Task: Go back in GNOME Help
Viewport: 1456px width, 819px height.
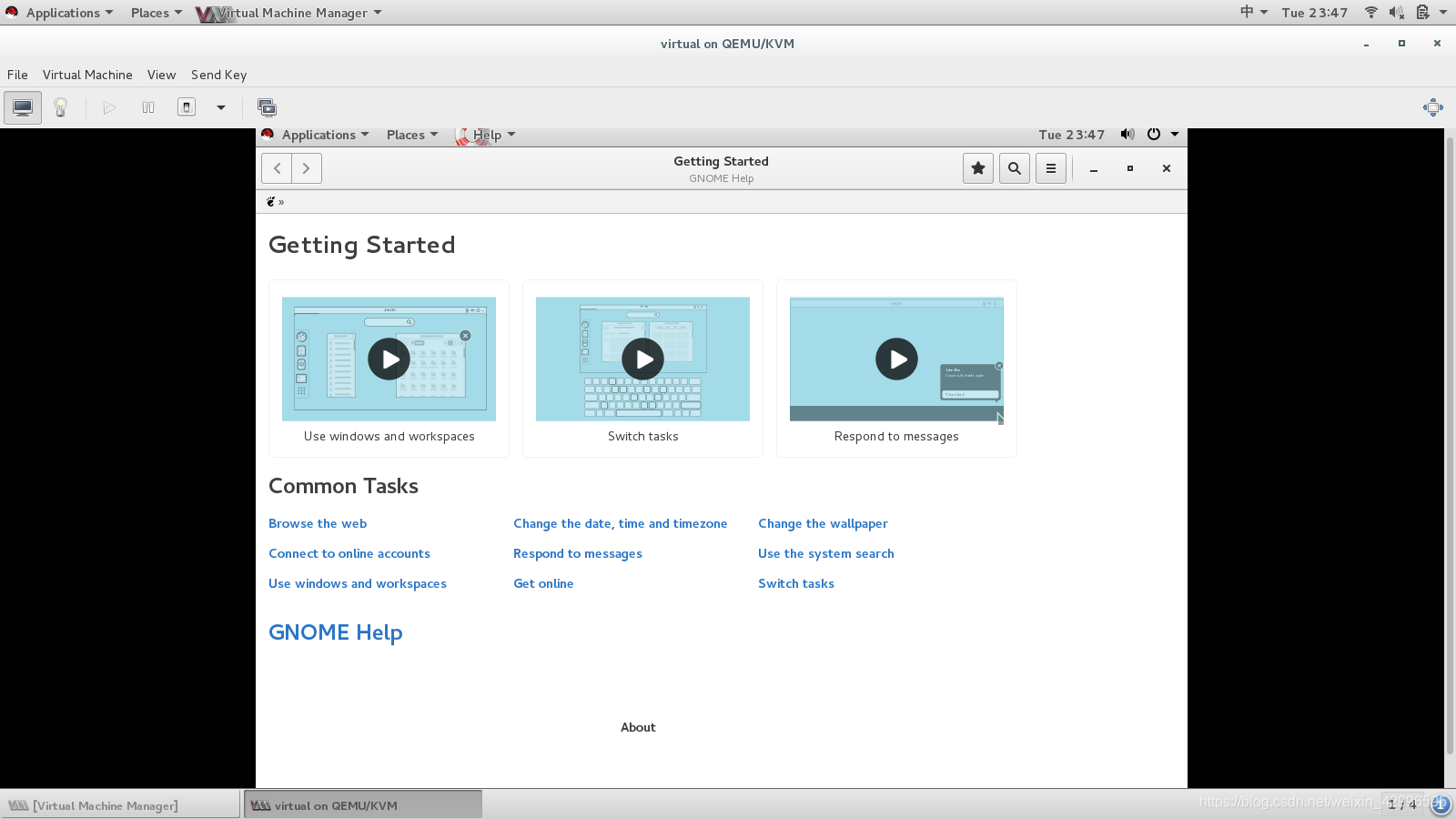Action: 277,168
